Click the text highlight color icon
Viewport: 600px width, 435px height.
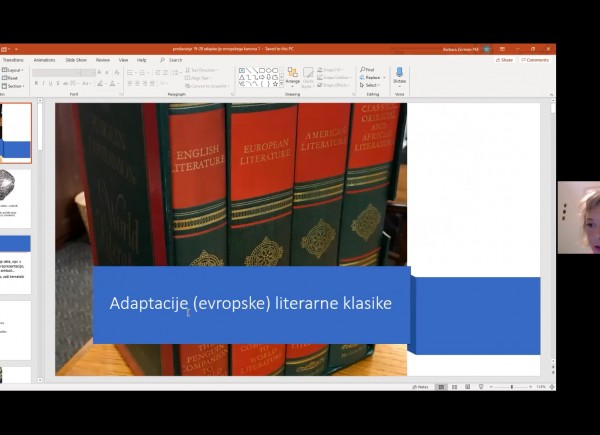[x=100, y=83]
